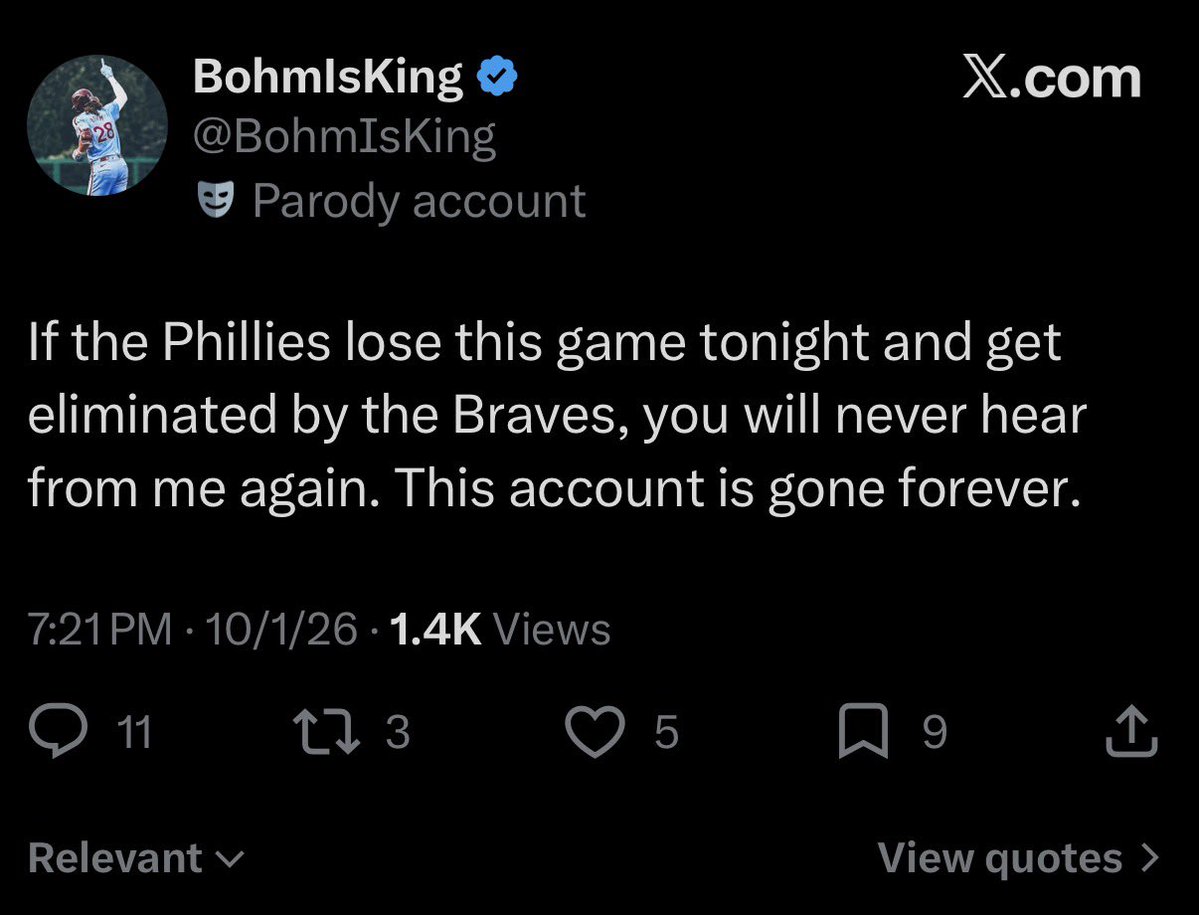Bookmark this post with the bookmark icon

[x=863, y=731]
